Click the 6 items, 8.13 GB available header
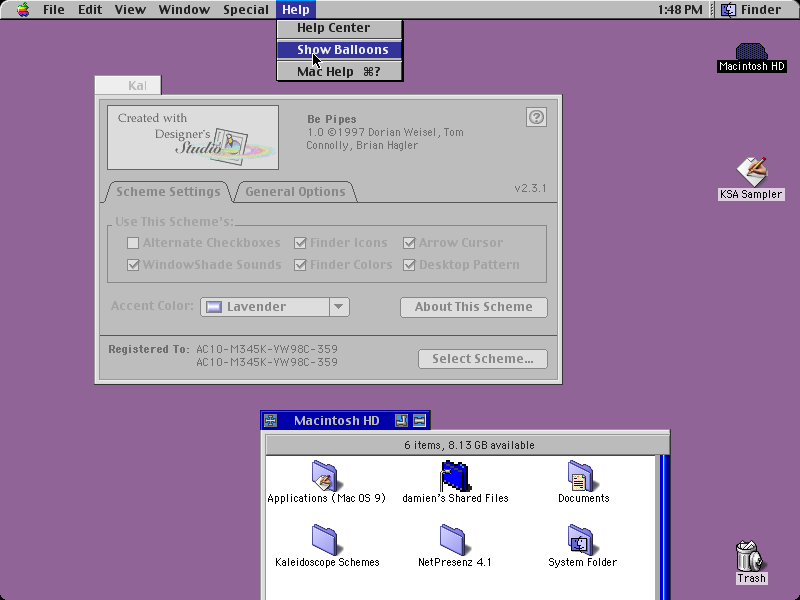800x600 pixels. coord(468,445)
